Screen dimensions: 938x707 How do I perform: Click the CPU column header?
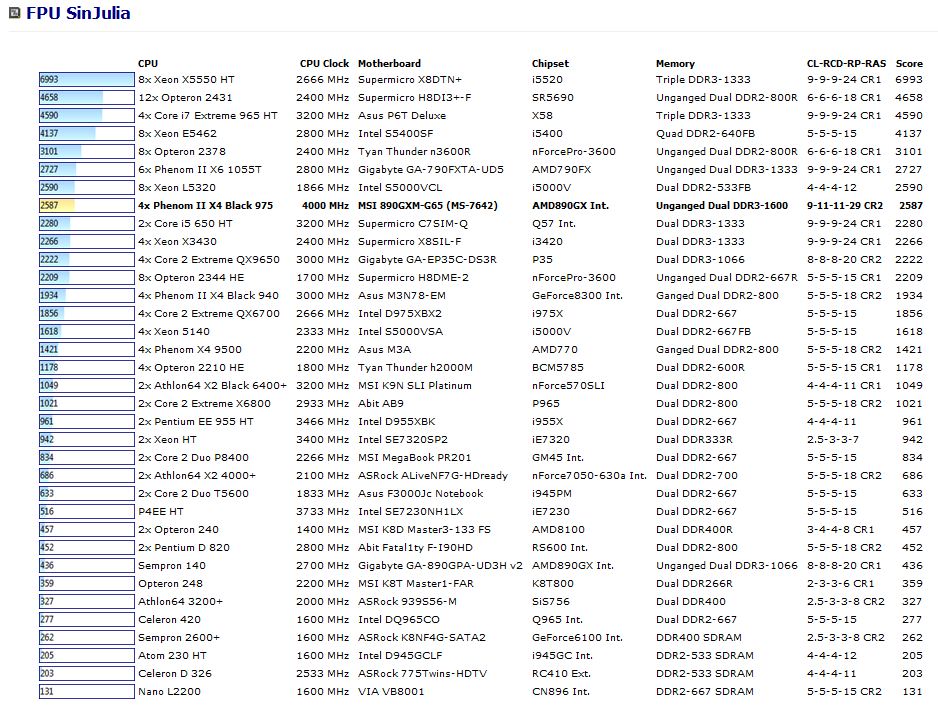148,63
